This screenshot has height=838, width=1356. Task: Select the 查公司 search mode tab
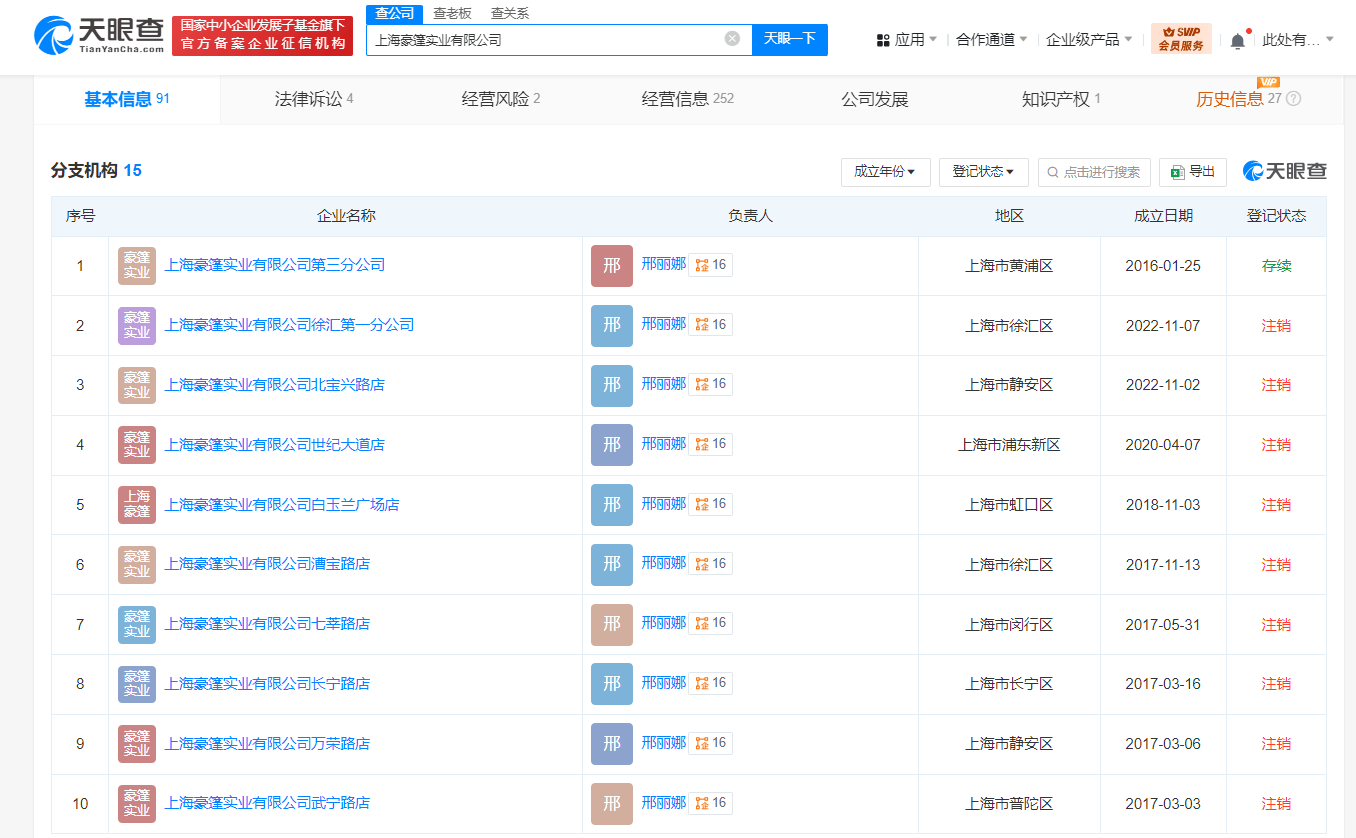click(394, 13)
